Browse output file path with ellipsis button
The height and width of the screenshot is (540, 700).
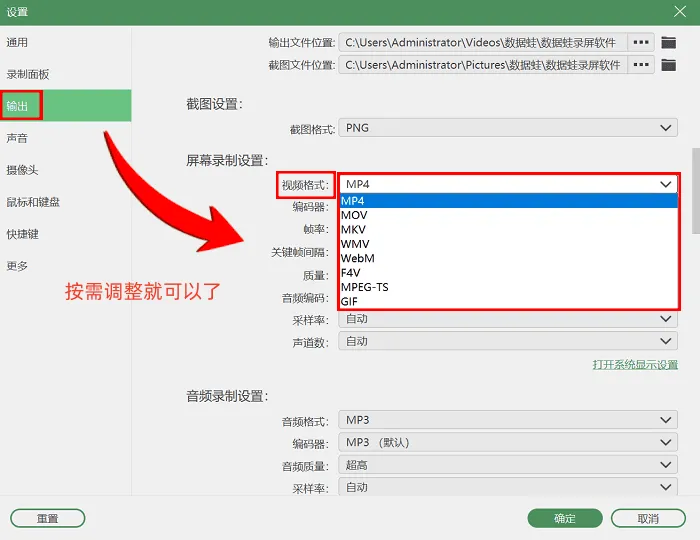(x=641, y=42)
